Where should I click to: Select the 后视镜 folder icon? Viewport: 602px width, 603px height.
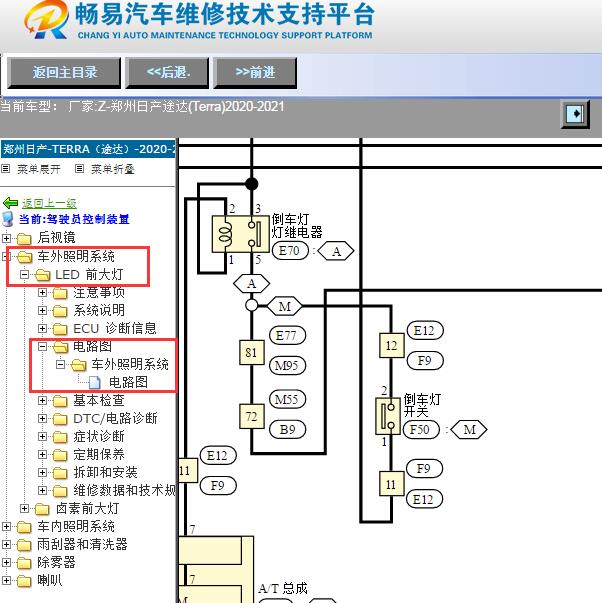click(x=24, y=238)
